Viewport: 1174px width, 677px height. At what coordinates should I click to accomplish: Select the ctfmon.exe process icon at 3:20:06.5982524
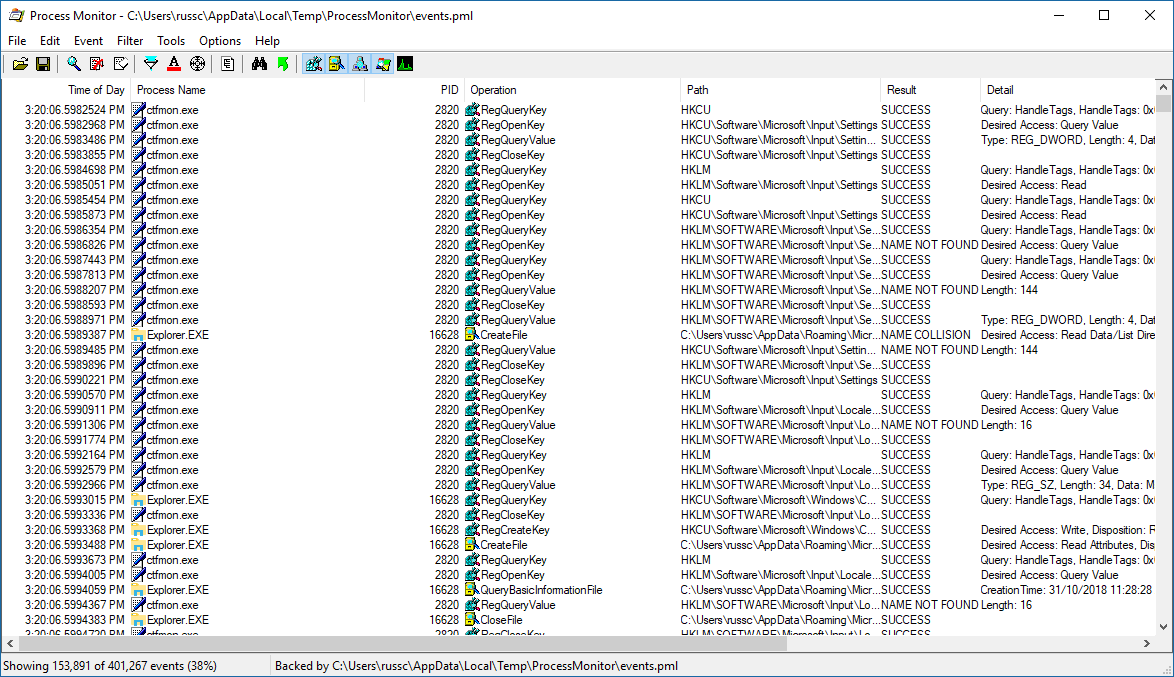(x=138, y=110)
